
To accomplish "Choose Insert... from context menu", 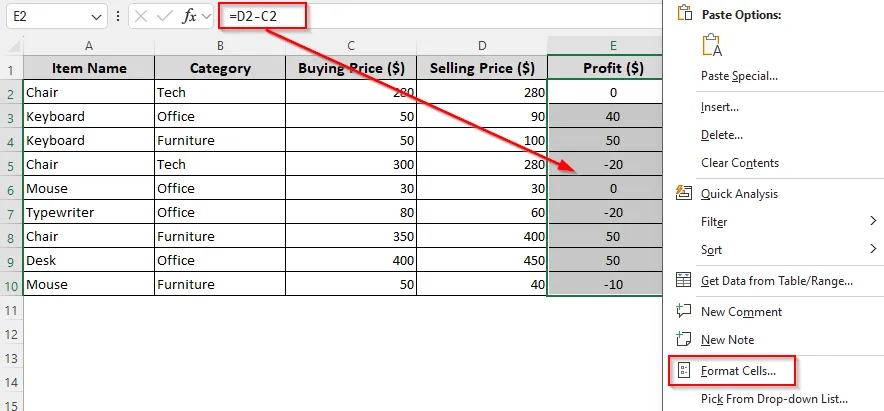I will 720,107.
